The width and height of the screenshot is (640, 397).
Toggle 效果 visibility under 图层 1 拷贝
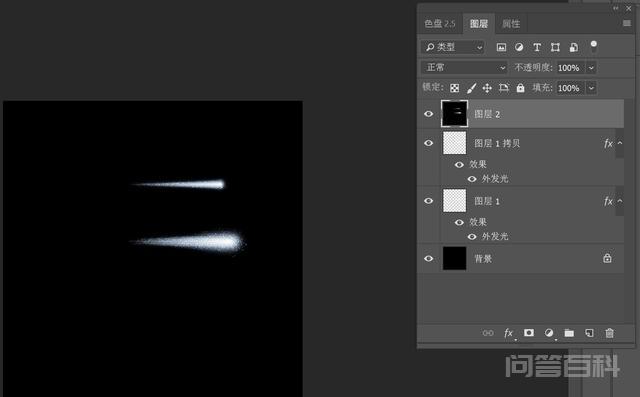coord(459,164)
